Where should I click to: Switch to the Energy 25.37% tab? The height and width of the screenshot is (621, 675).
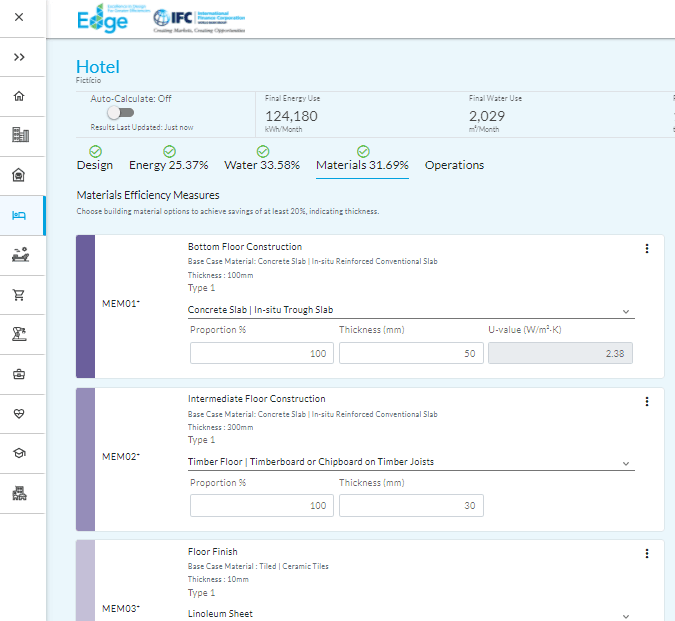point(168,165)
